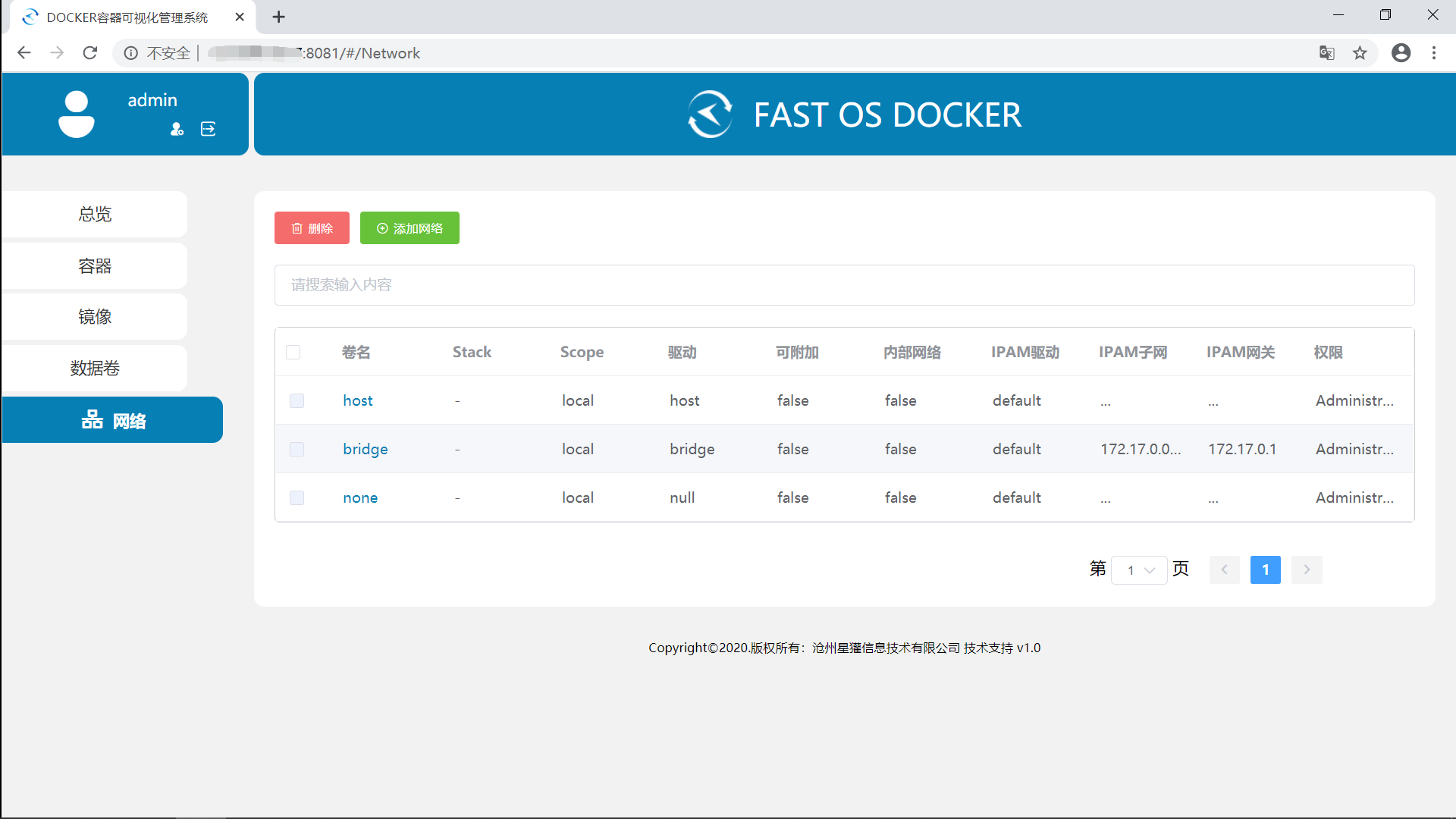Click the delete trash icon on 删除 button

pyautogui.click(x=297, y=227)
